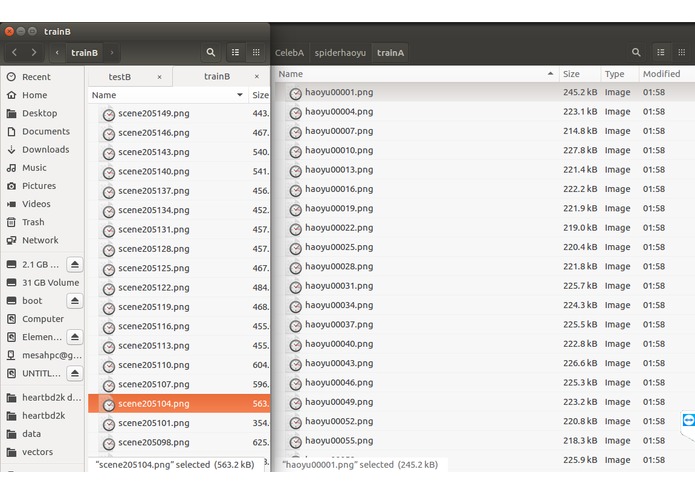
Task: Open mesahpc@g... bookmark in sidebar
Action: pos(42,355)
